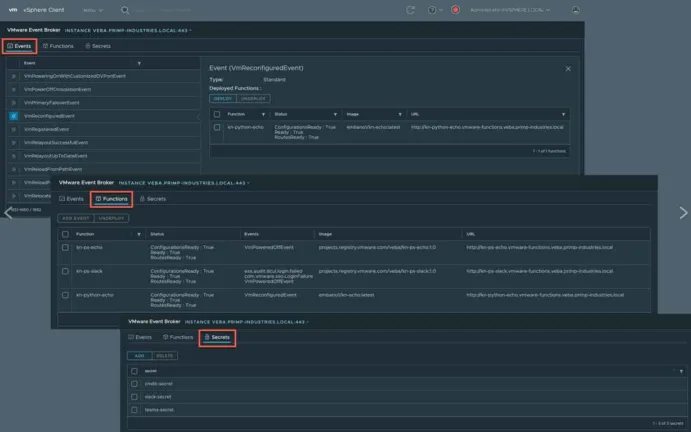Click the vm logo in header
691x432 pixels.
pos(13,10)
